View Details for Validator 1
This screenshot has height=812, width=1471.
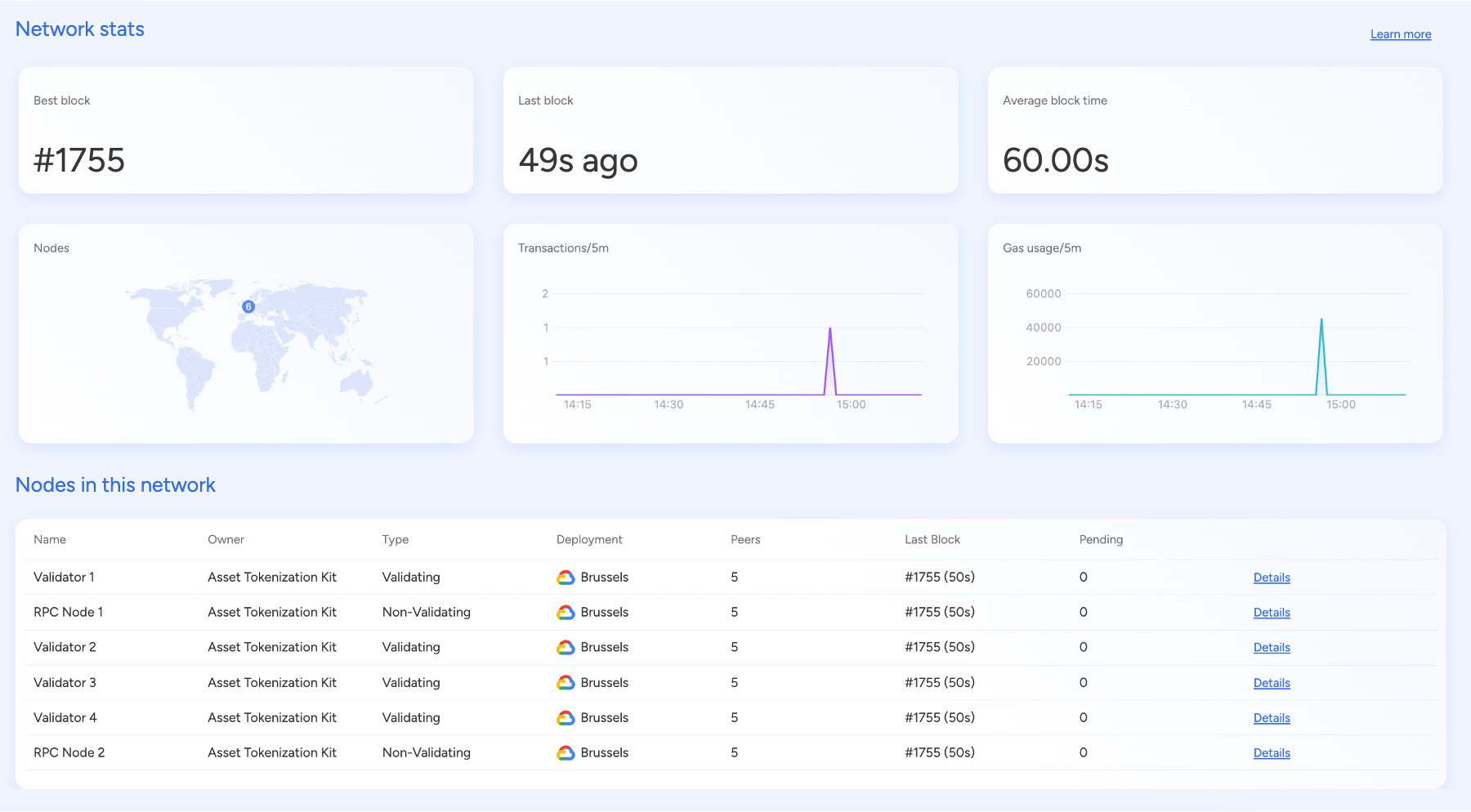pyautogui.click(x=1271, y=577)
